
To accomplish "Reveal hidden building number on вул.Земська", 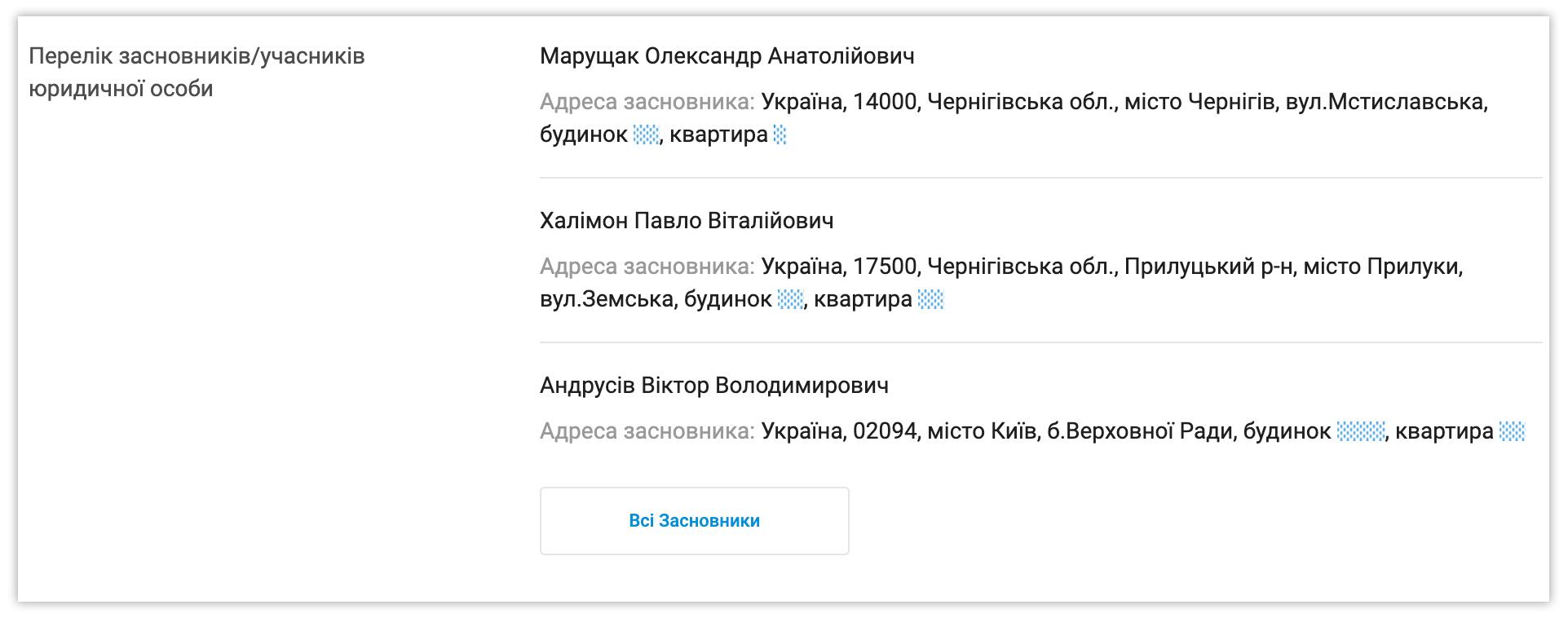I will 790,299.
